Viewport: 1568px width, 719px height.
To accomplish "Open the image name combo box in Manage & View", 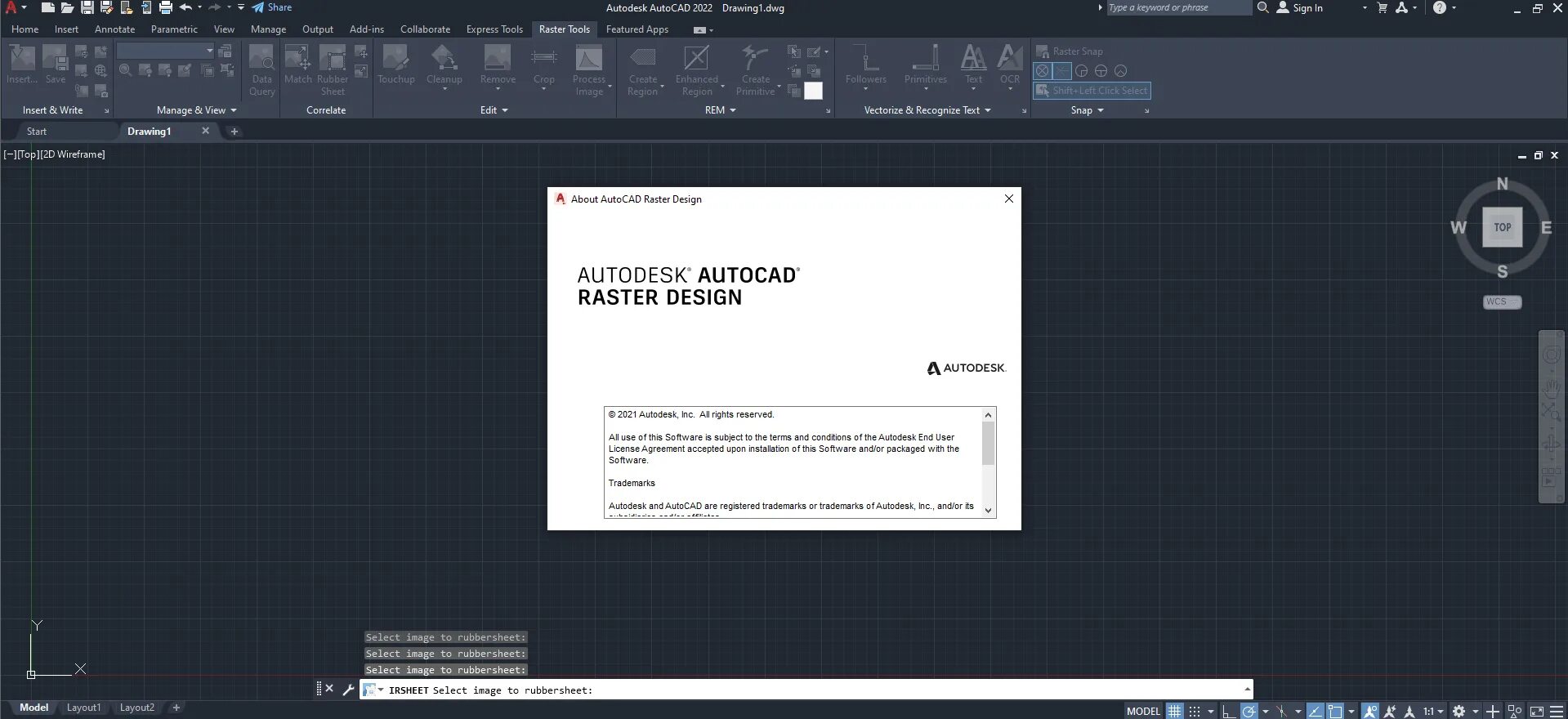I will tap(165, 51).
